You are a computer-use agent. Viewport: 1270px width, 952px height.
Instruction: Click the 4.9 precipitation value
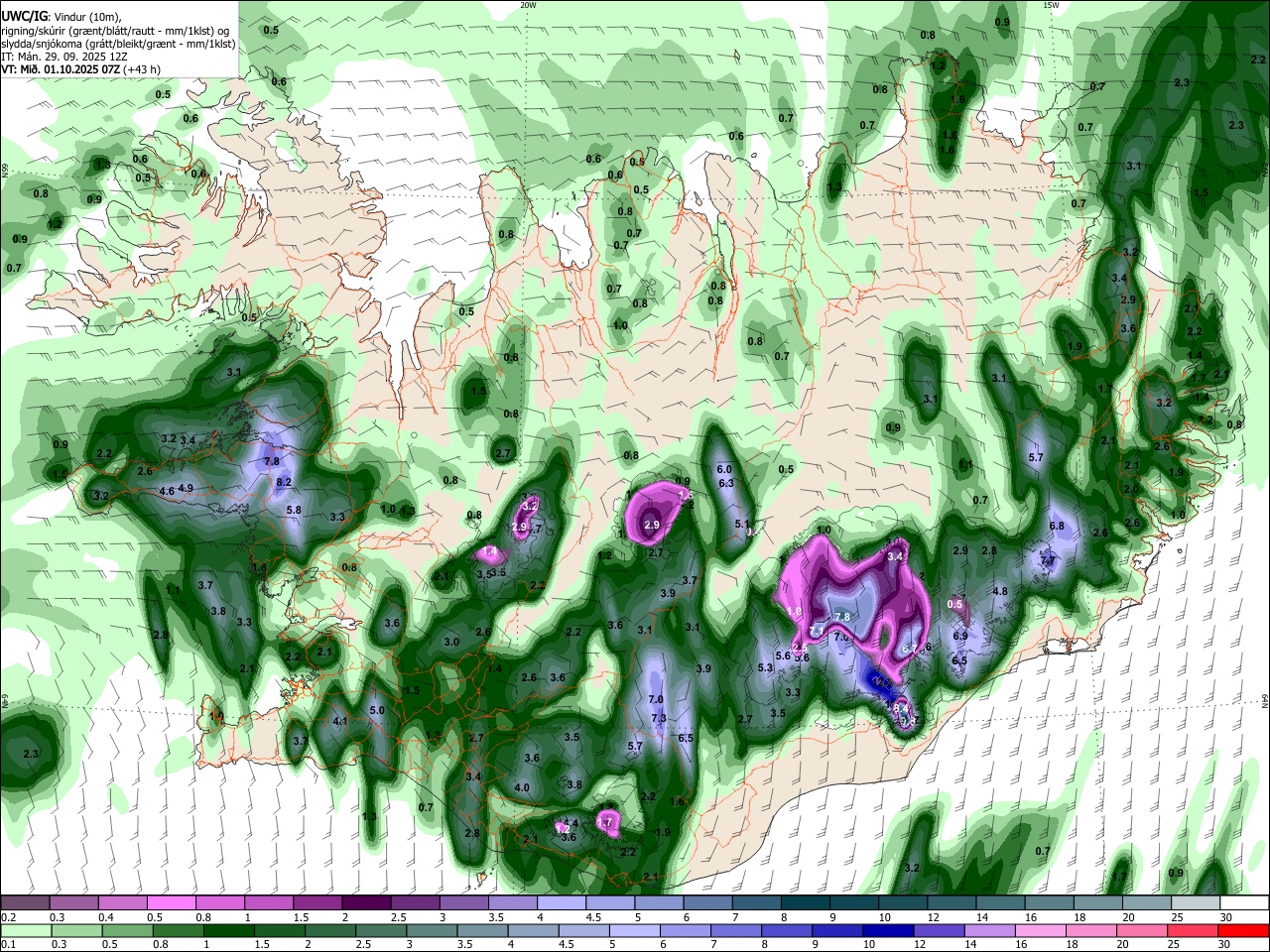pyautogui.click(x=186, y=488)
